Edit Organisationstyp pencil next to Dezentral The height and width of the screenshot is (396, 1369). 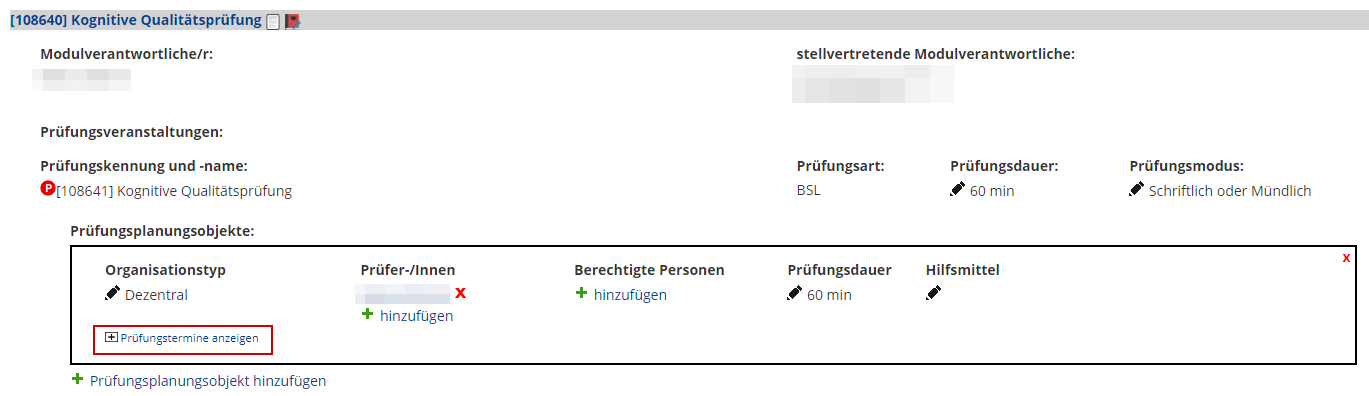click(112, 293)
